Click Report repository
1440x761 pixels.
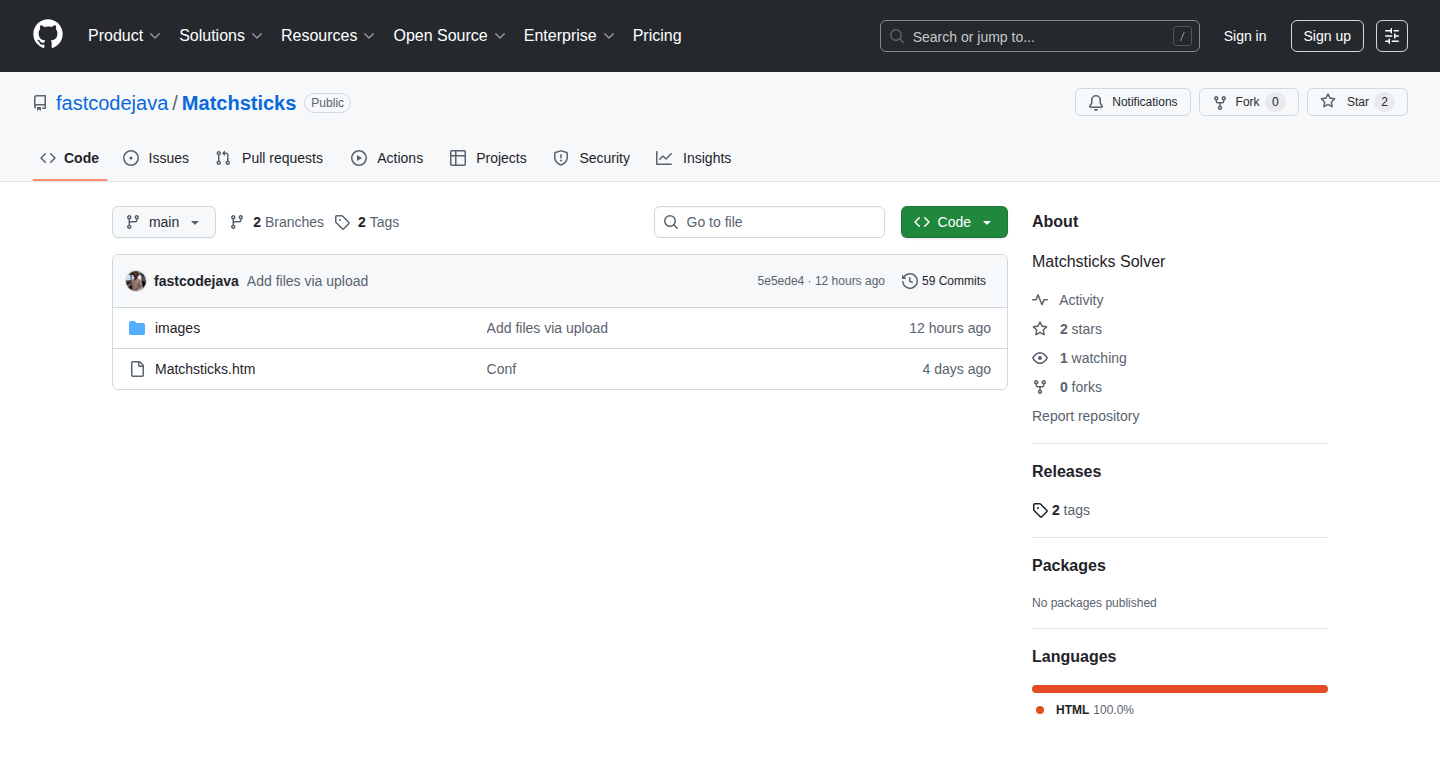(x=1086, y=416)
